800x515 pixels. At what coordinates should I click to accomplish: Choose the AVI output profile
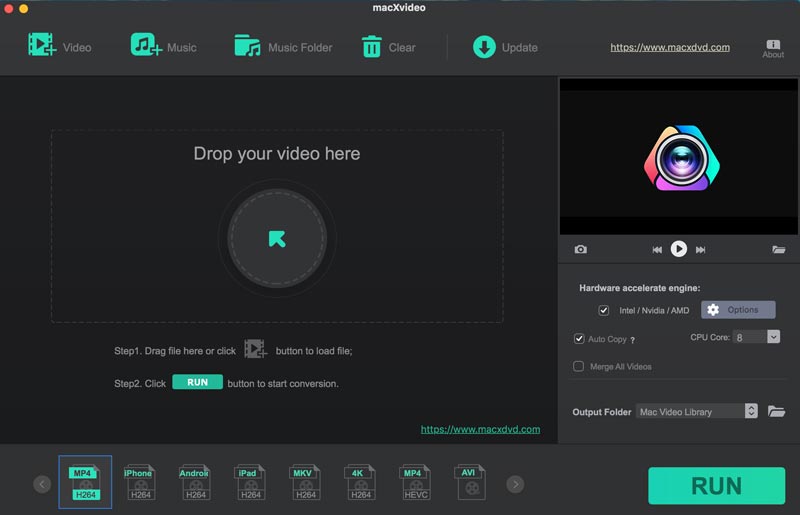point(470,482)
